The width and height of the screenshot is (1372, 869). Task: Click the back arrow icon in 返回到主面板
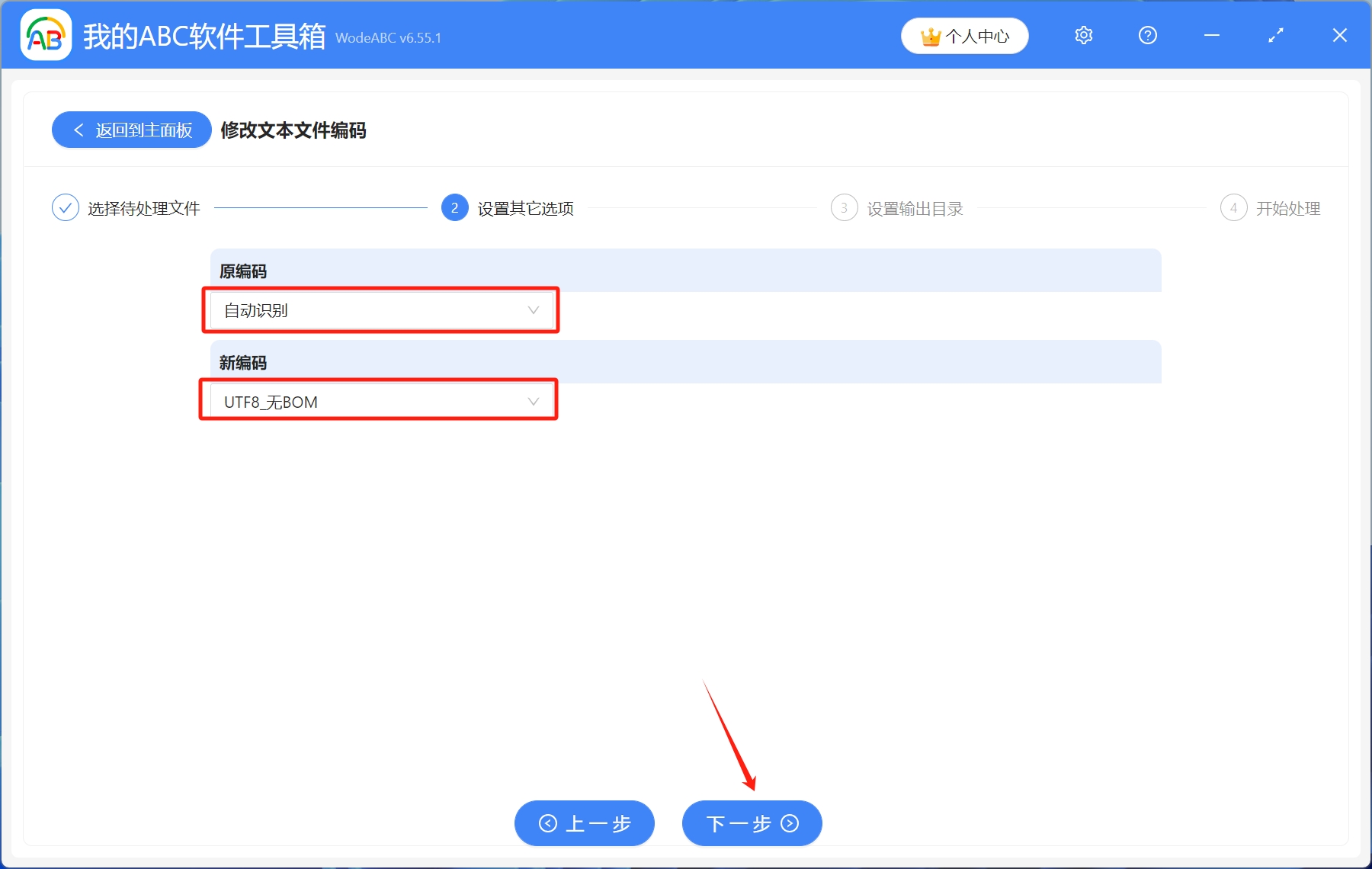coord(79,130)
